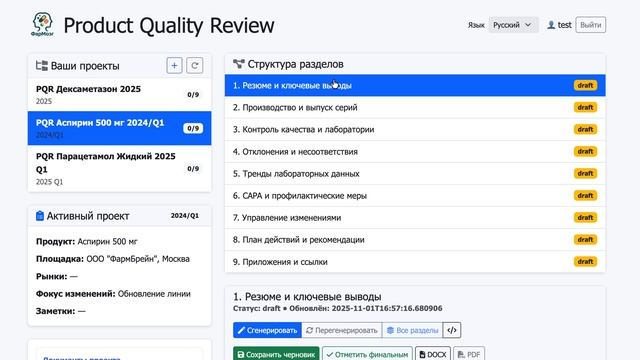This screenshot has height=360, width=640.
Task: Click Фокус изменений: Обновление линии text
Action: [x=113, y=293]
